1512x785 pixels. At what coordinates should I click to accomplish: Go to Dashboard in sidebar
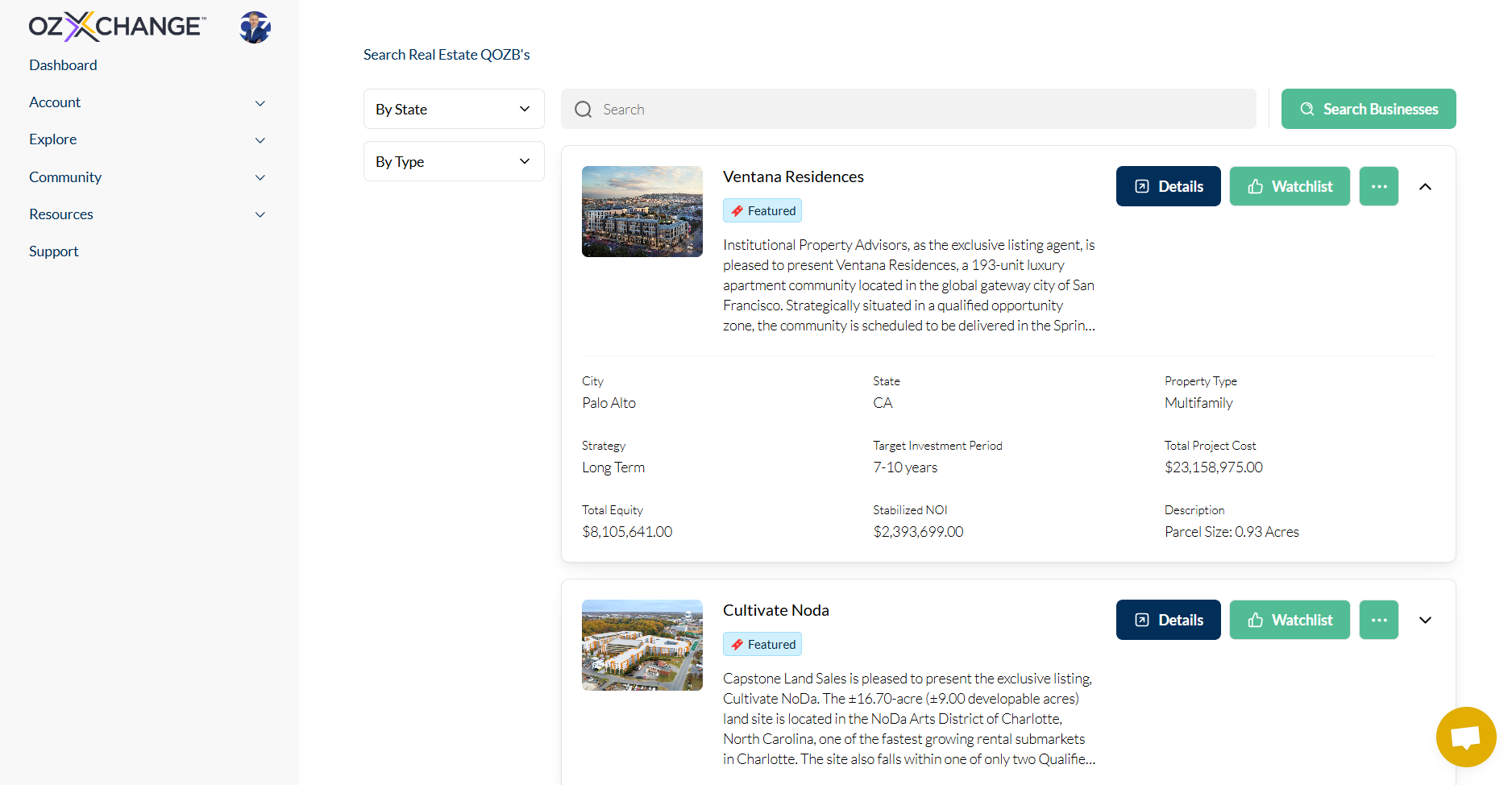pyautogui.click(x=63, y=65)
